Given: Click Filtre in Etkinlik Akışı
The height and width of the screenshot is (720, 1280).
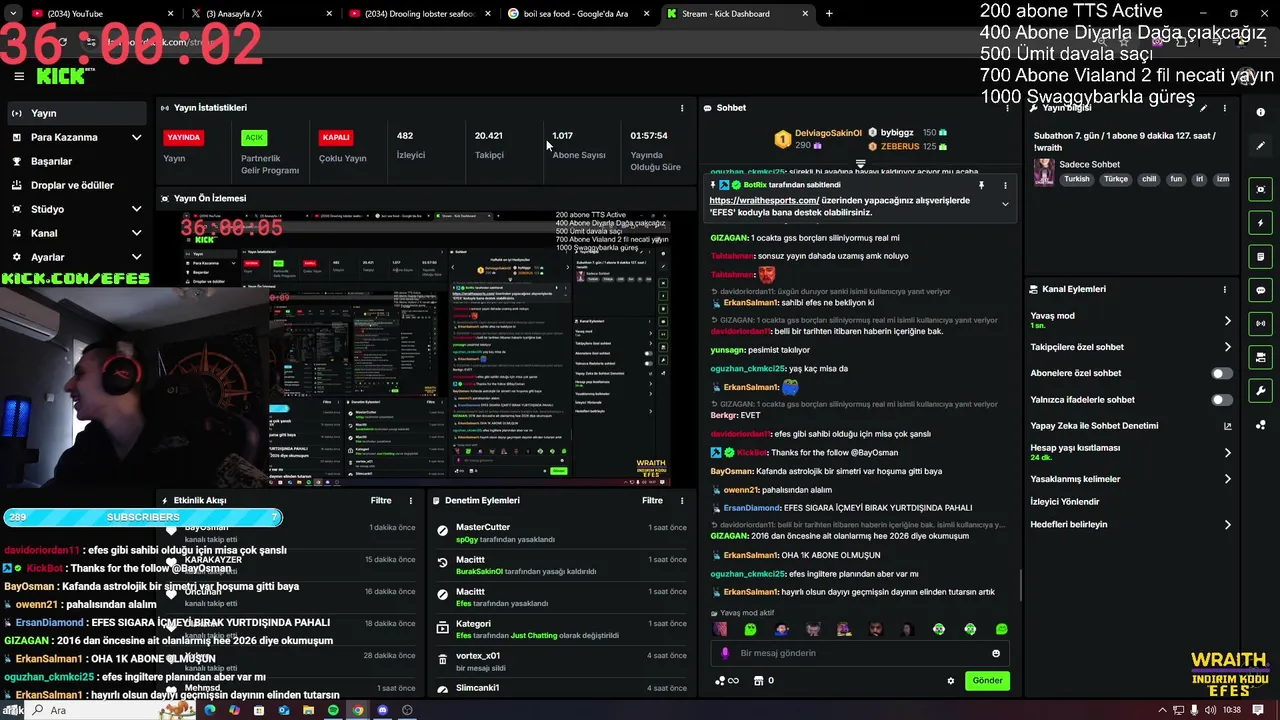Looking at the screenshot, I should point(381,501).
